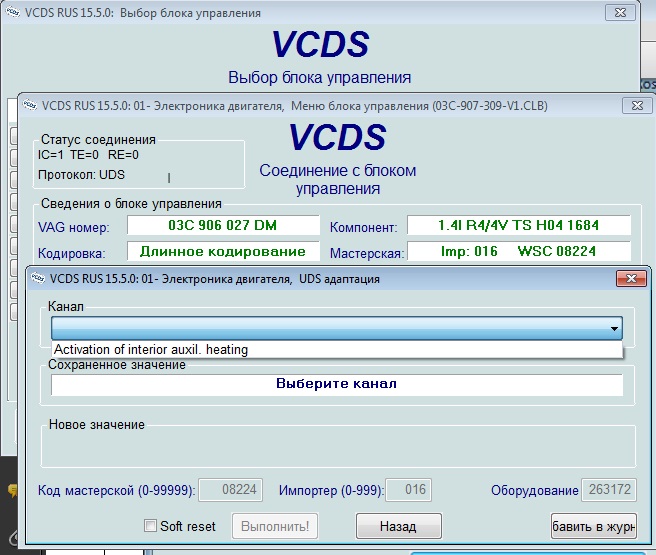Click the Сохраненное значение 'Выберите канал' field
The image size is (656, 555).
coord(337,385)
